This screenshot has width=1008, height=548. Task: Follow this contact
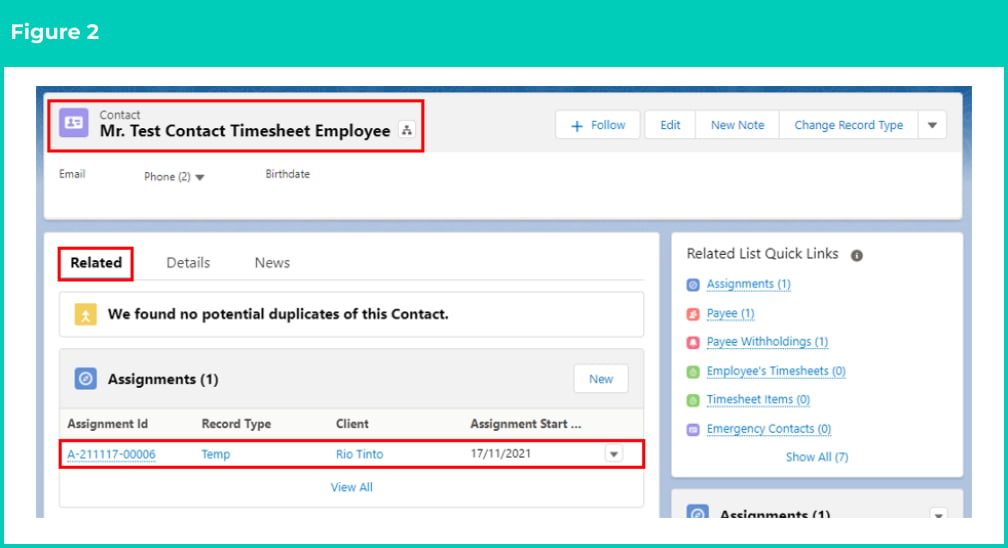[598, 125]
